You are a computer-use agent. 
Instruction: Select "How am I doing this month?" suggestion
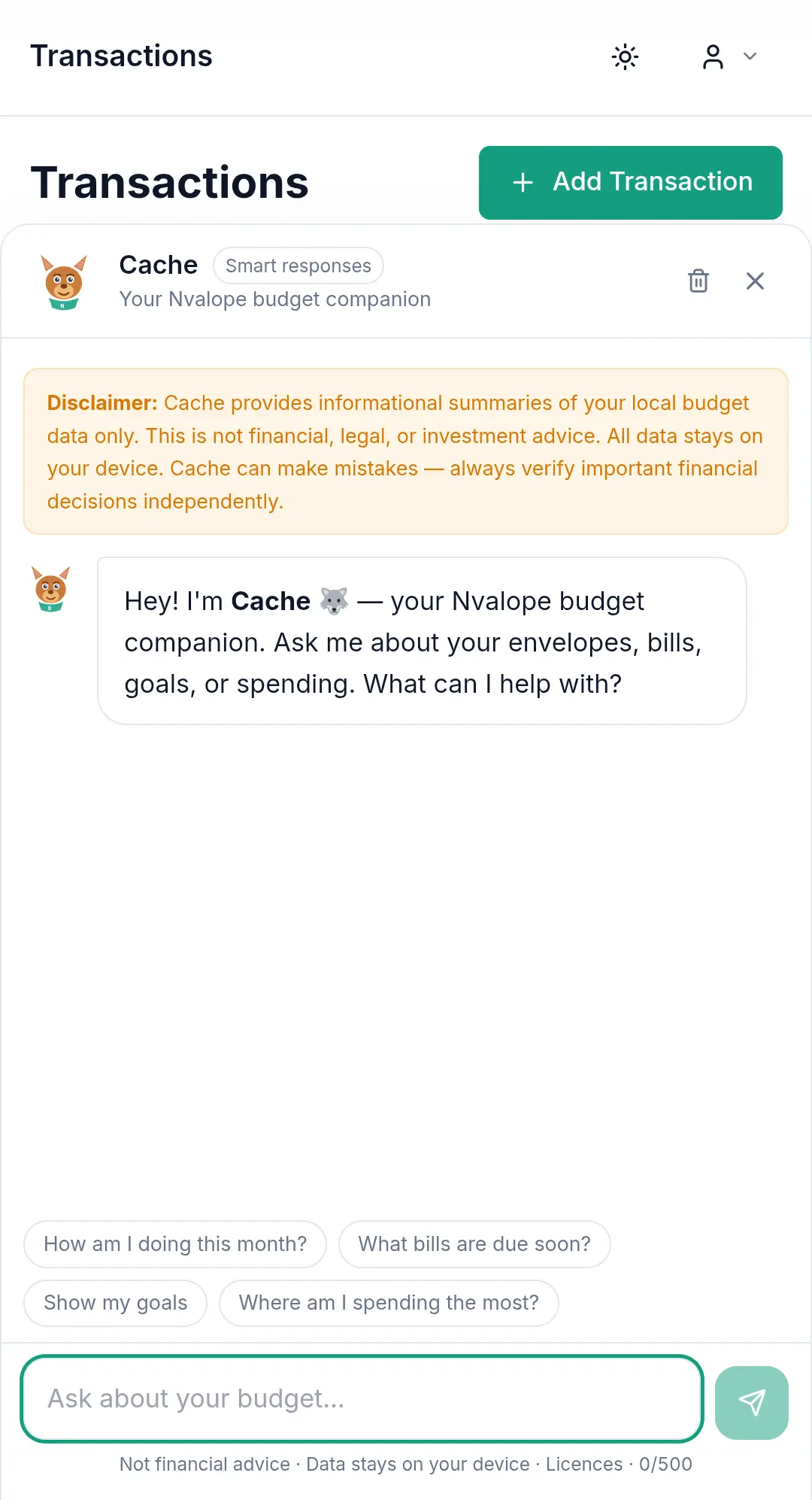tap(175, 1244)
